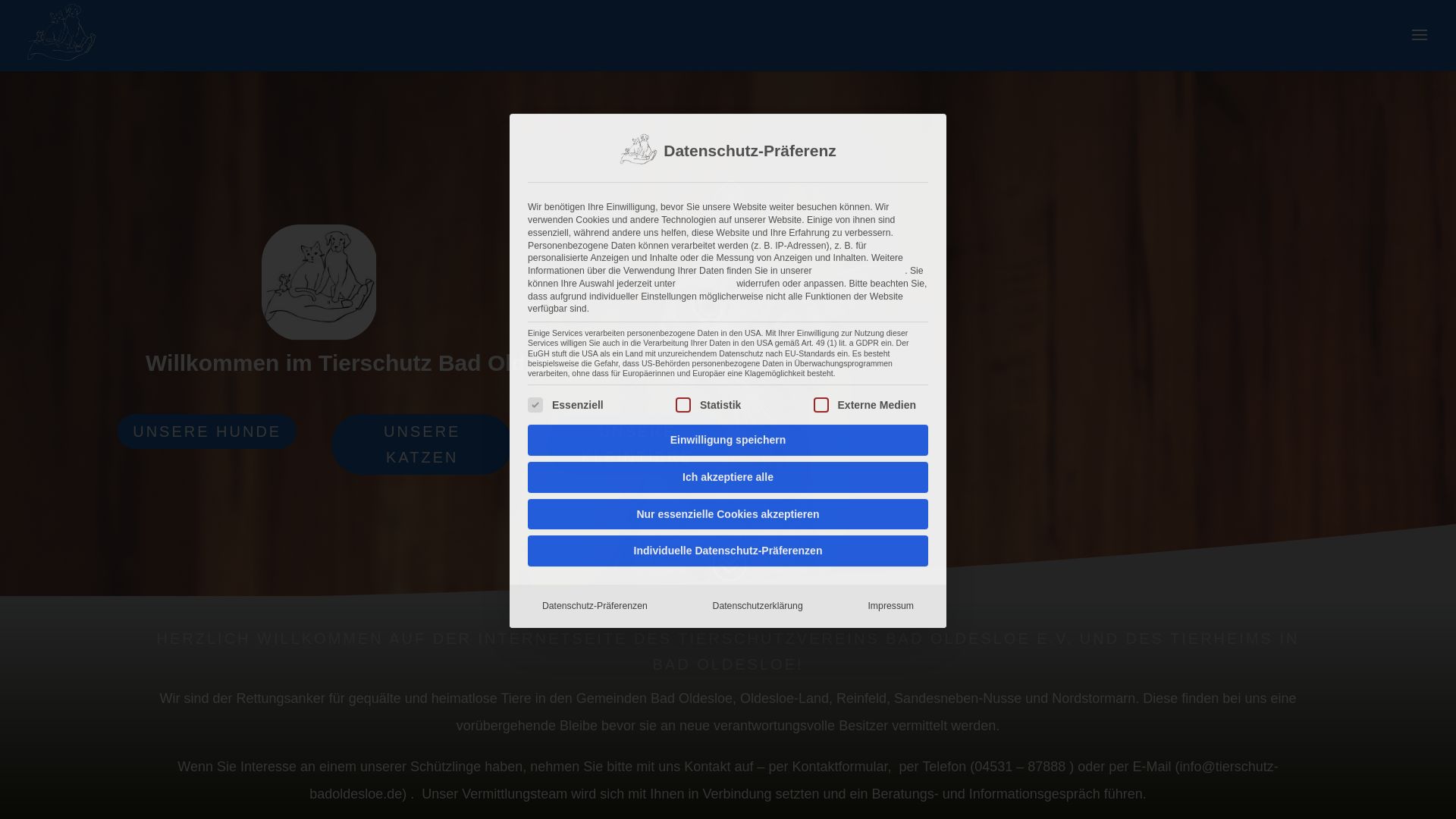Screen dimensions: 1456x819
Task: Open the Impressum footer link
Action: pos(890,606)
